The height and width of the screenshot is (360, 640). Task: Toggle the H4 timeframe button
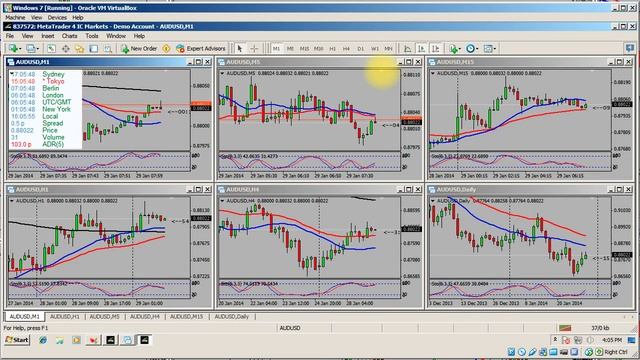347,49
